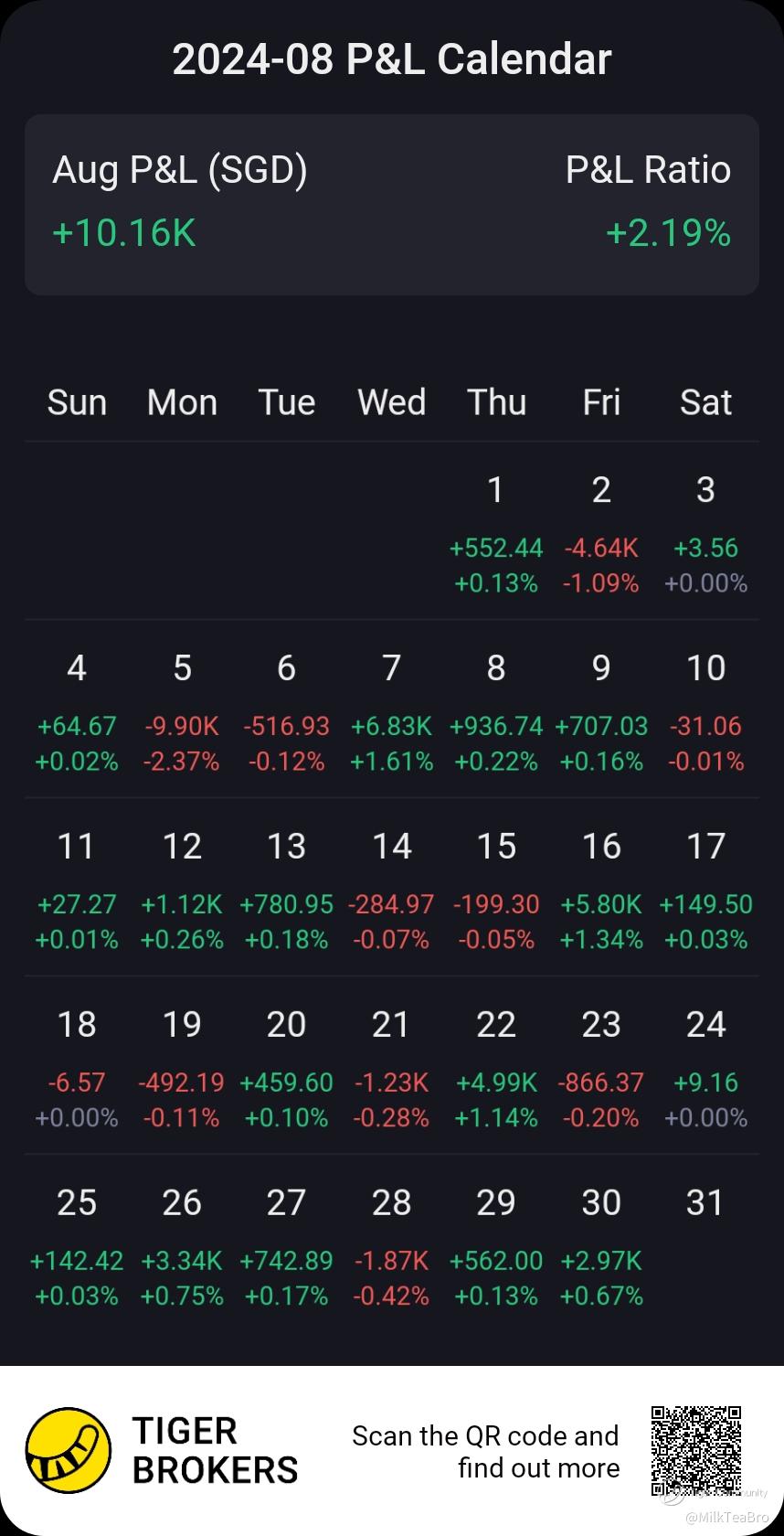784x1536 pixels.
Task: Click the P&L Ratio percentage
Action: tap(668, 233)
